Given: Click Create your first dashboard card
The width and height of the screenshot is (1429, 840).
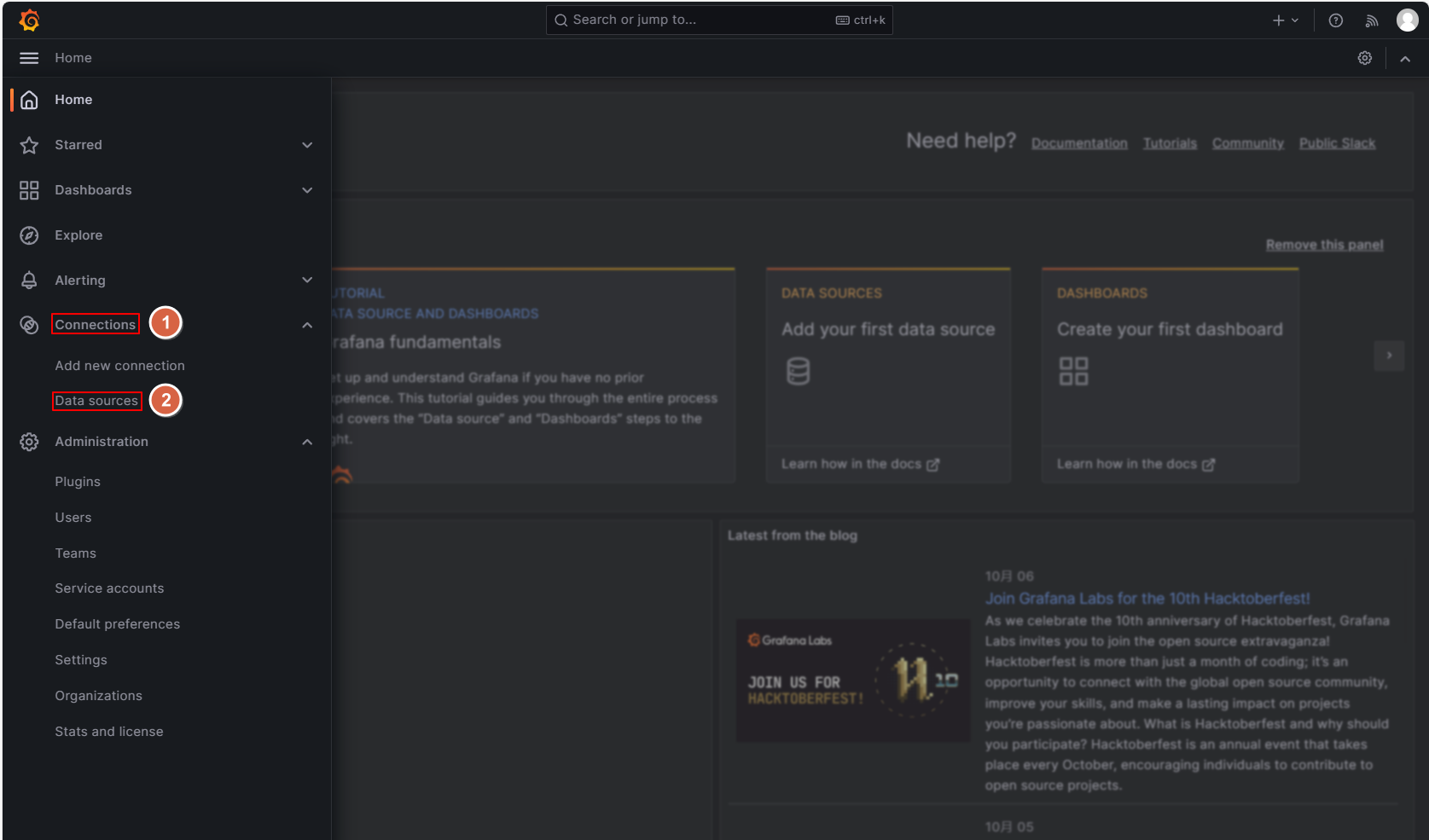Looking at the screenshot, I should 1170,376.
